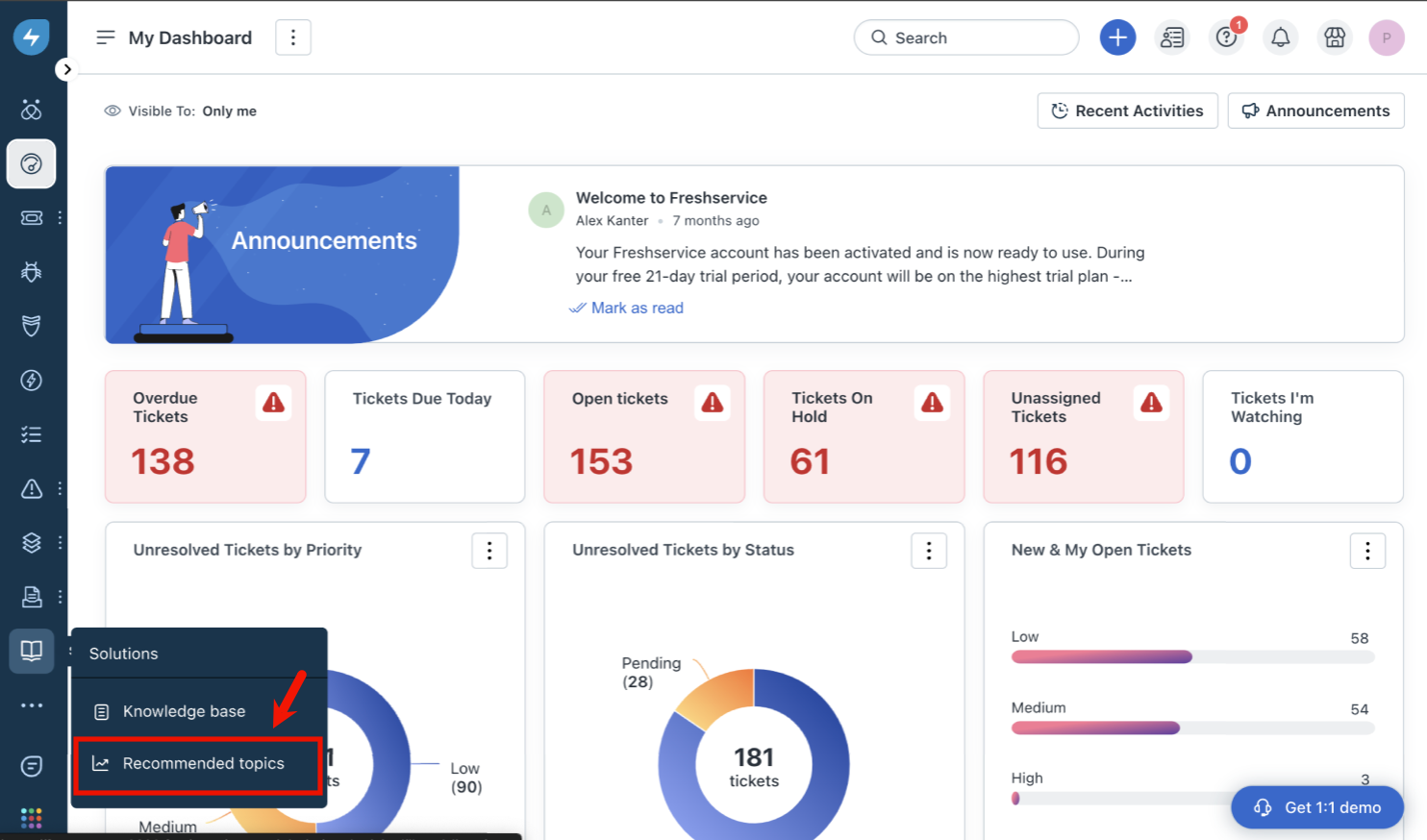
Task: Open Unresolved Tickets by Priority widget options
Action: (x=489, y=551)
